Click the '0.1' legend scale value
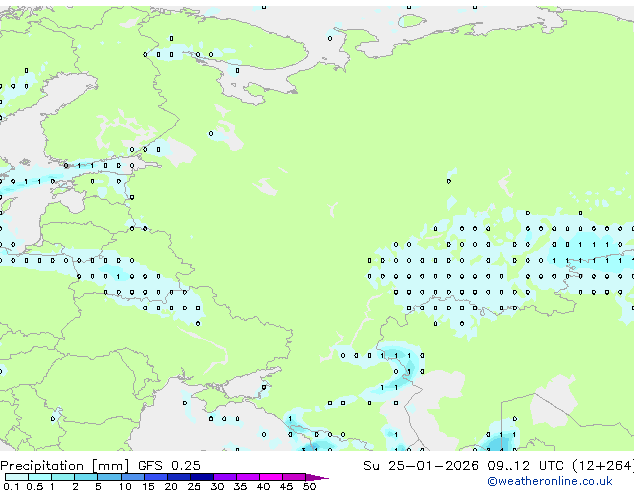Image resolution: width=634 pixels, height=490 pixels. [x=11, y=486]
